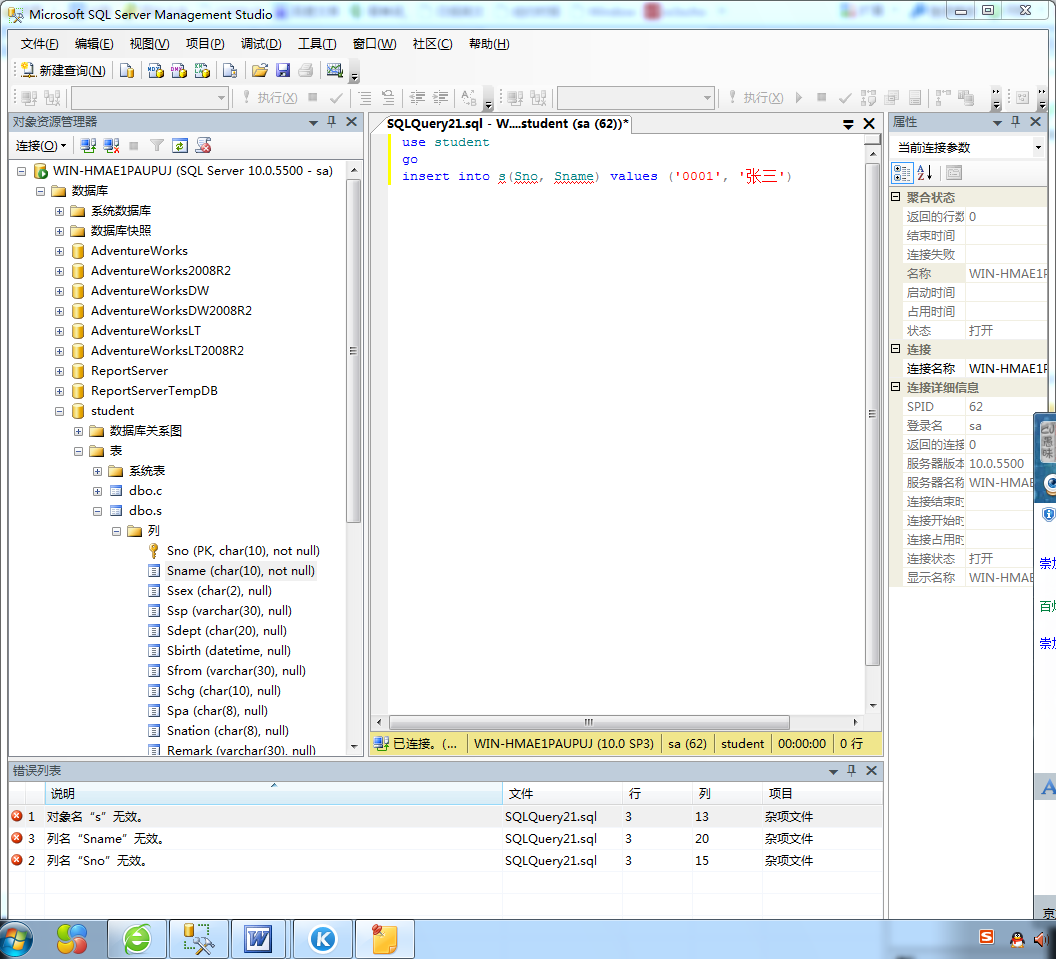
Task: Click the New Query (新建查询) toolbar button
Action: coord(63,71)
